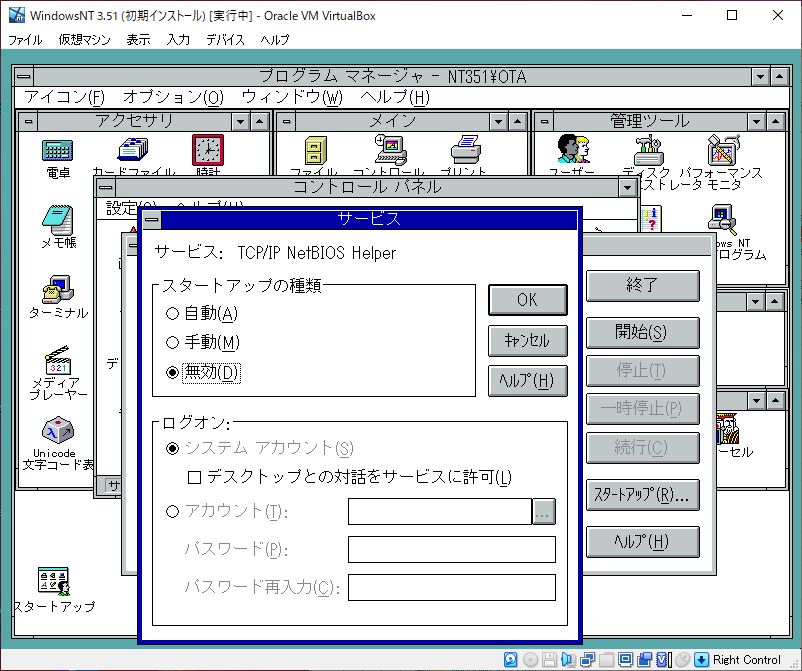Viewport: 802px width, 671px height.
Task: Select the 手動(M) startup type
Action: click(173, 343)
